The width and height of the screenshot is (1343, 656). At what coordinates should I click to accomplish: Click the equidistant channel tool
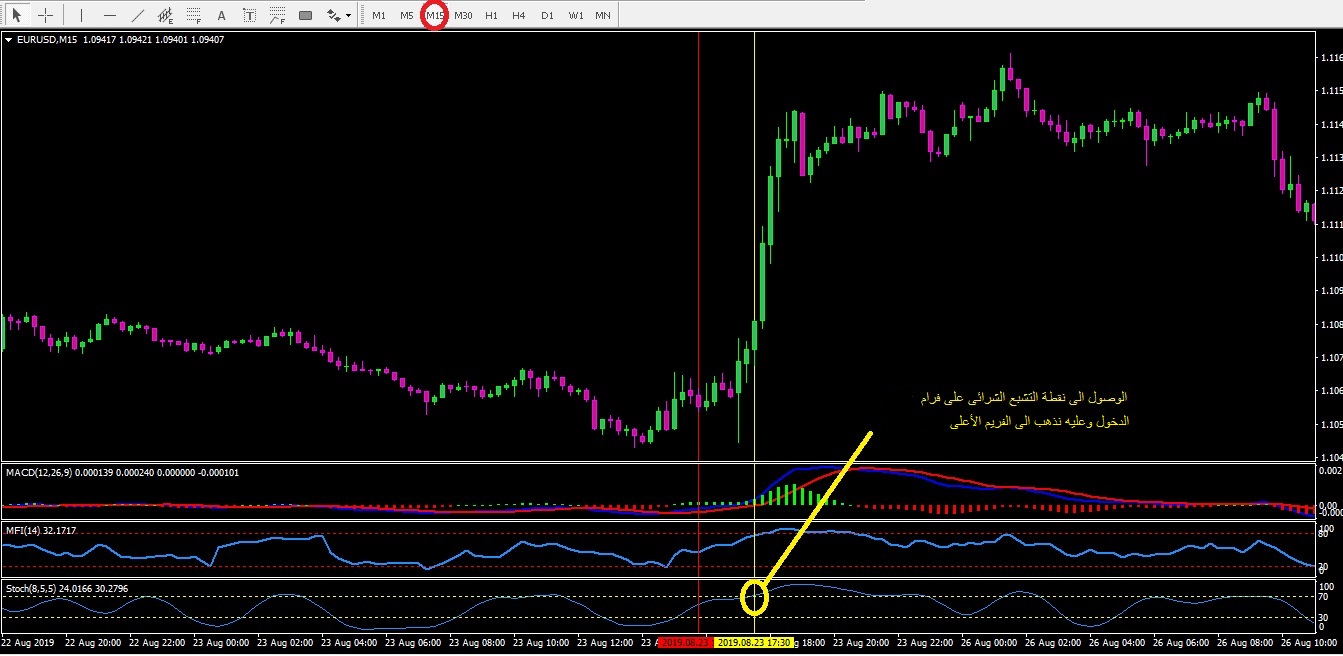166,15
